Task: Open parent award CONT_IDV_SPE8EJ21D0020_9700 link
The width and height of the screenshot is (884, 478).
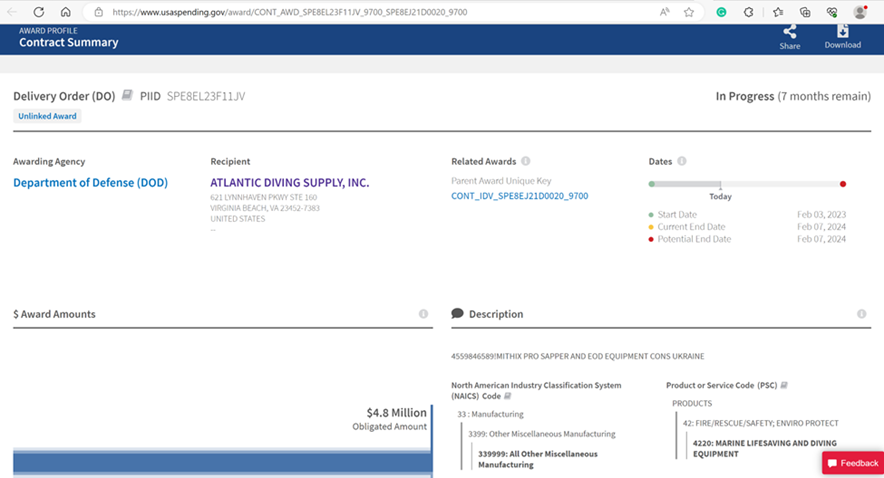Action: point(520,196)
